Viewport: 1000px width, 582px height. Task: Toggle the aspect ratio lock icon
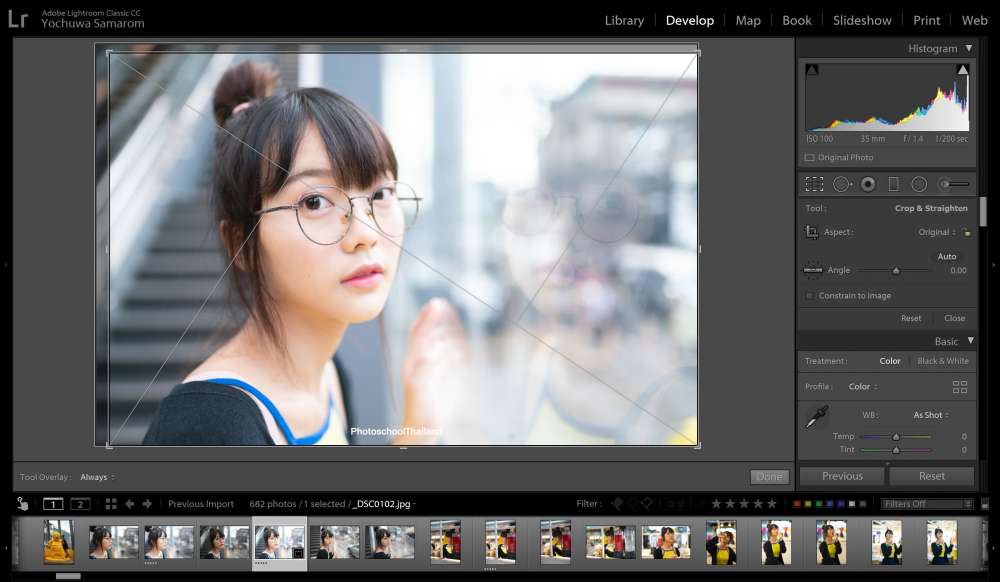pos(967,232)
